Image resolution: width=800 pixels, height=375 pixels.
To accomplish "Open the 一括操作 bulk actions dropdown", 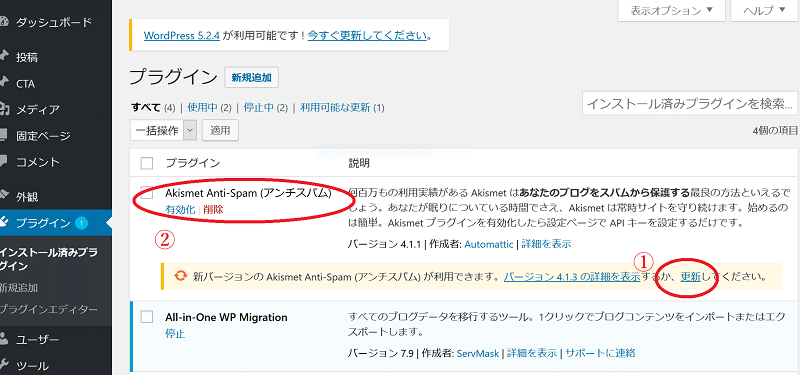I will click(163, 130).
